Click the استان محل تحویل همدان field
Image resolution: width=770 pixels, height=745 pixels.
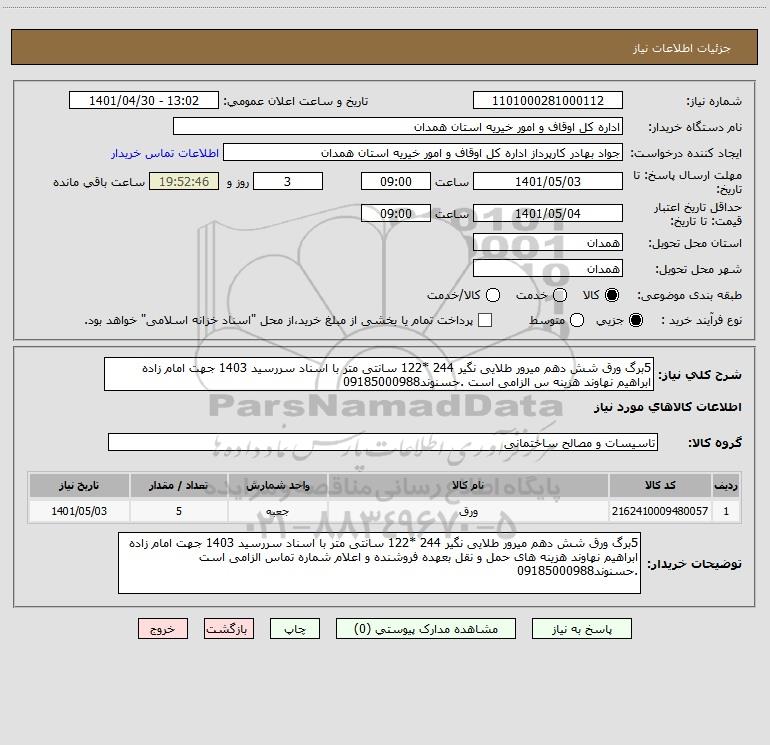coord(548,243)
